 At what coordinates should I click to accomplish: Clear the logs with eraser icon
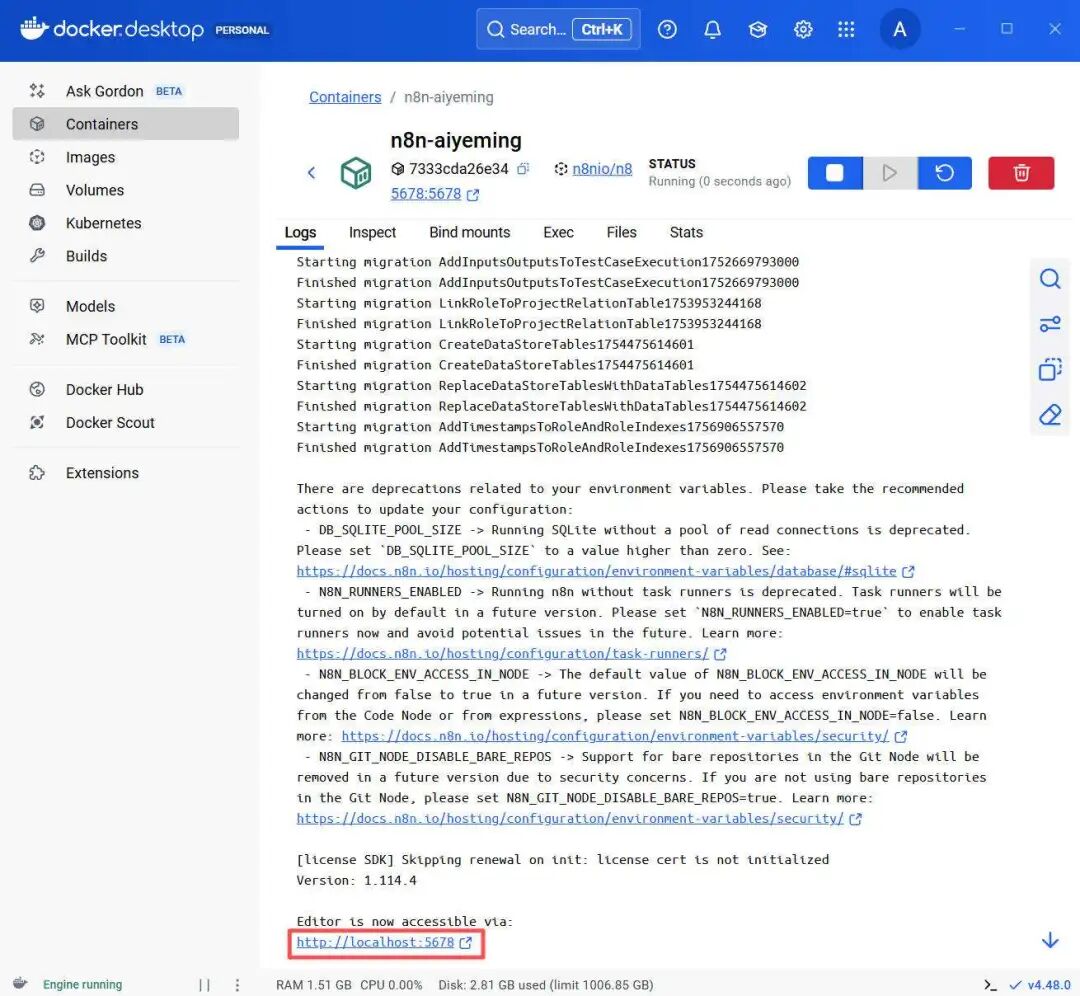coord(1050,415)
